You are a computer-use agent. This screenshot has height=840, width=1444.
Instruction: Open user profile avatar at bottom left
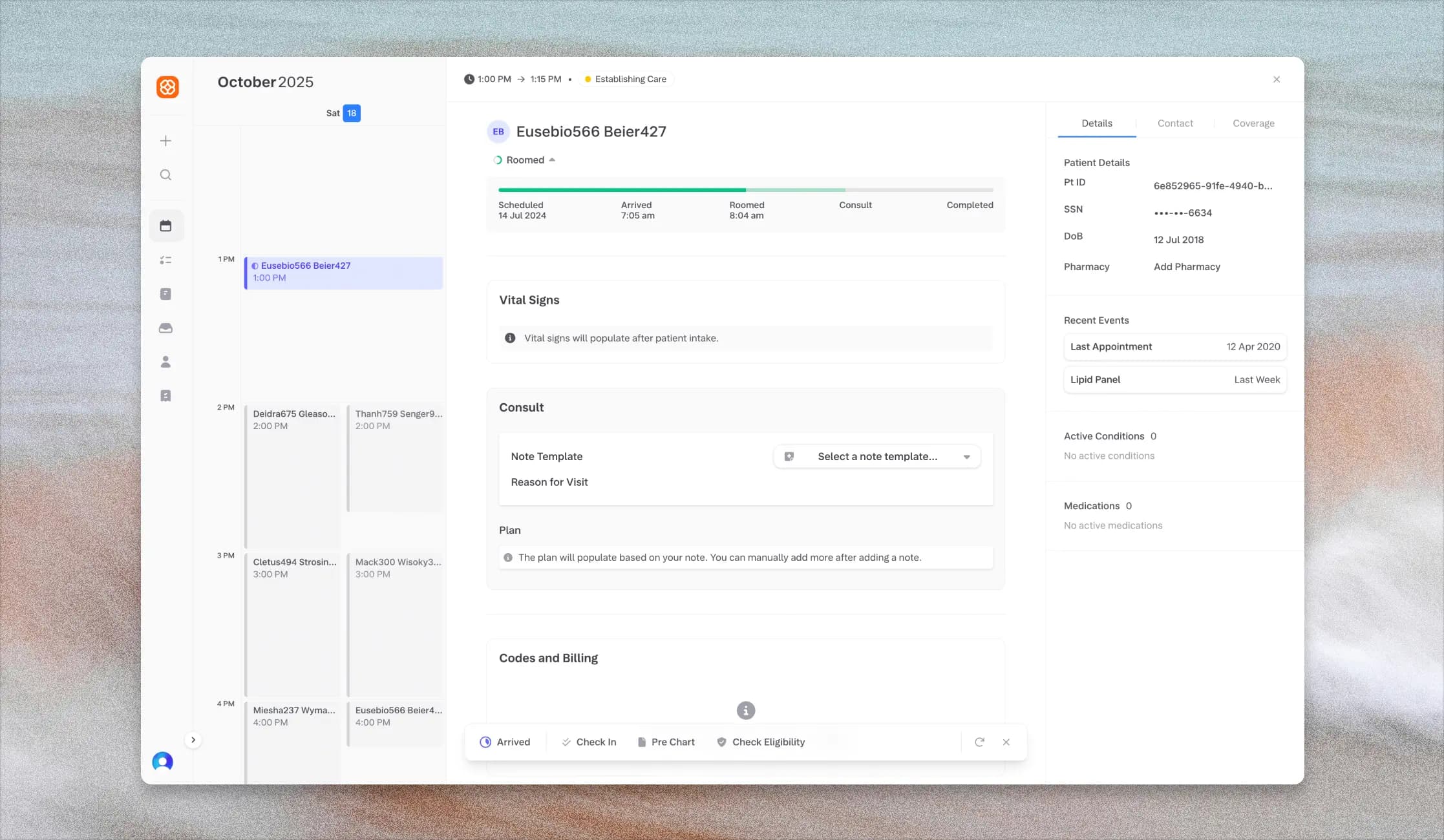click(162, 761)
